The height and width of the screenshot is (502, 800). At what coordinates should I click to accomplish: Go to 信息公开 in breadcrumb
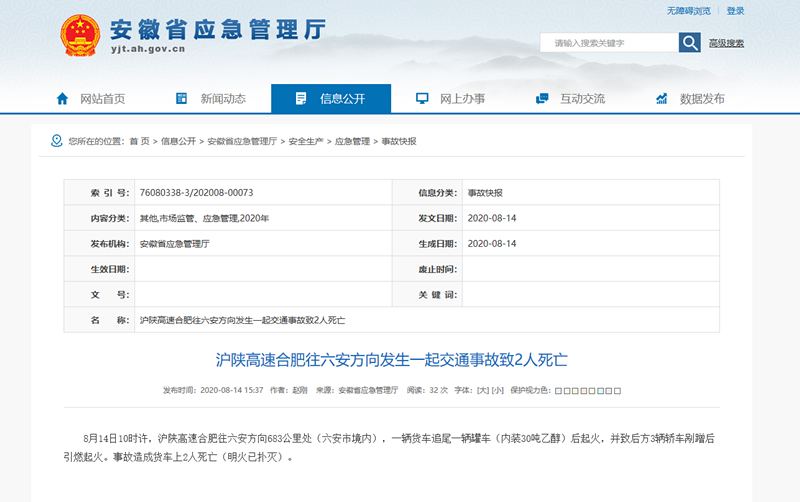(x=178, y=141)
